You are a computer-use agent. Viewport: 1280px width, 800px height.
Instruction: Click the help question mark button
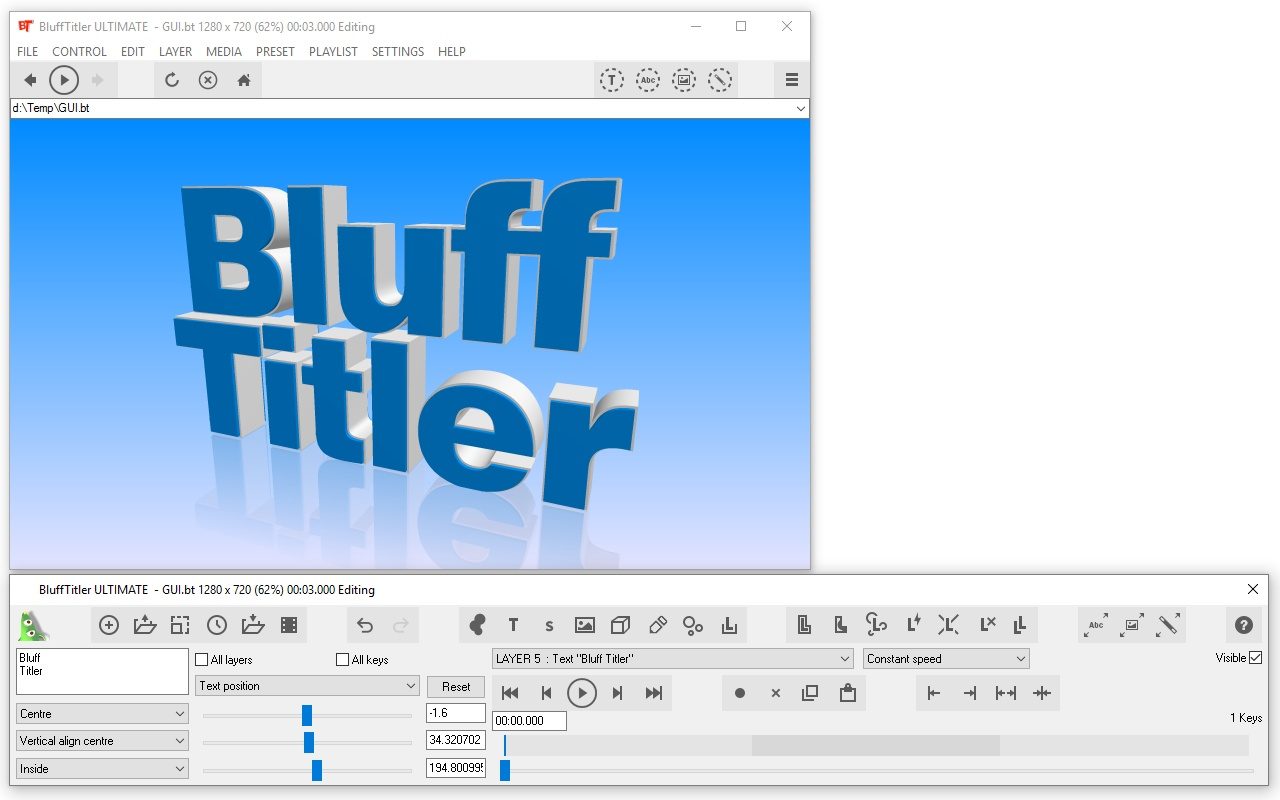[x=1243, y=625]
